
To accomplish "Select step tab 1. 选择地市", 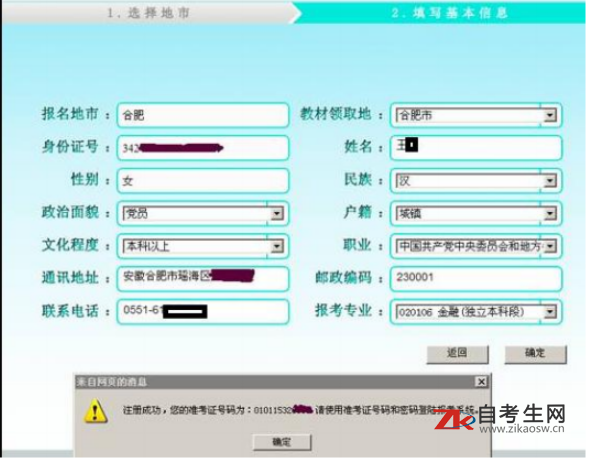I will point(148,13).
